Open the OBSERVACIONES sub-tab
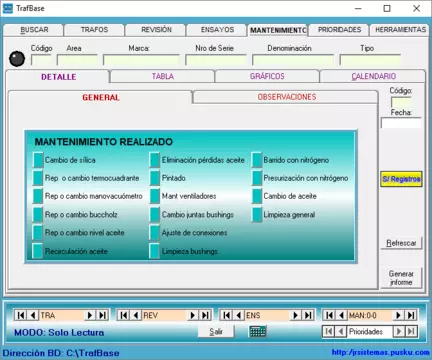Image resolution: width=432 pixels, height=360 pixels. click(286, 97)
